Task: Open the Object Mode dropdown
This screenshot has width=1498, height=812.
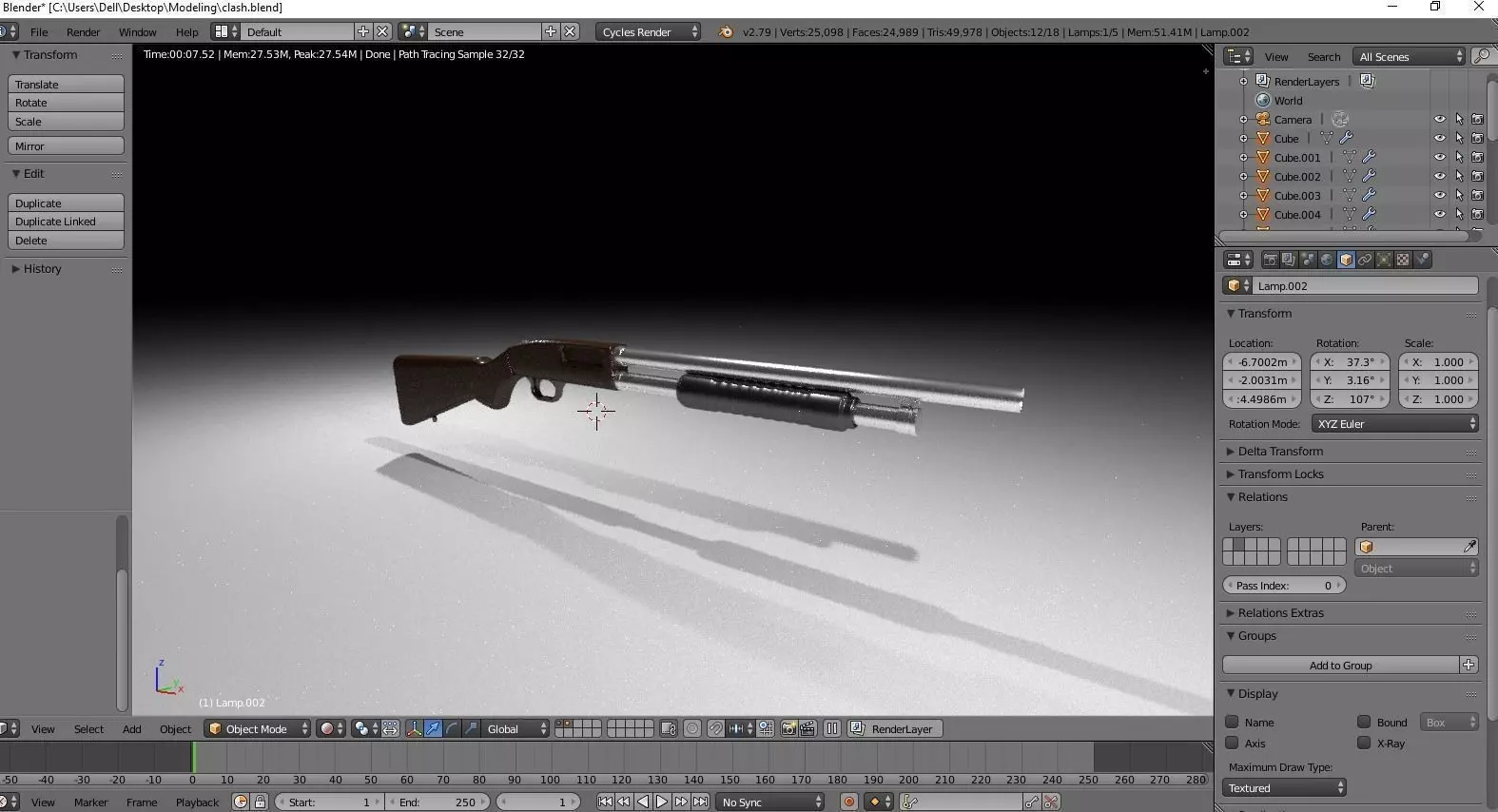Action: tap(258, 728)
